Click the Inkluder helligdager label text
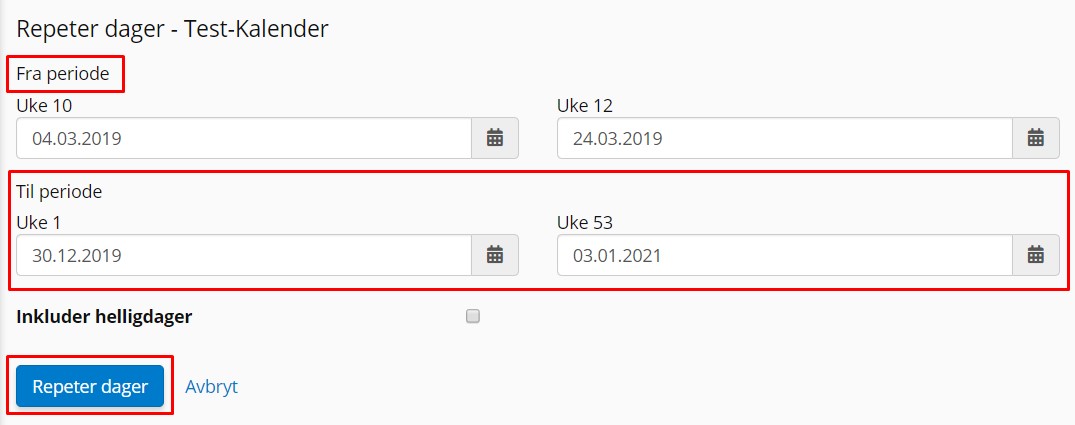This screenshot has width=1075, height=425. pyautogui.click(x=104, y=317)
